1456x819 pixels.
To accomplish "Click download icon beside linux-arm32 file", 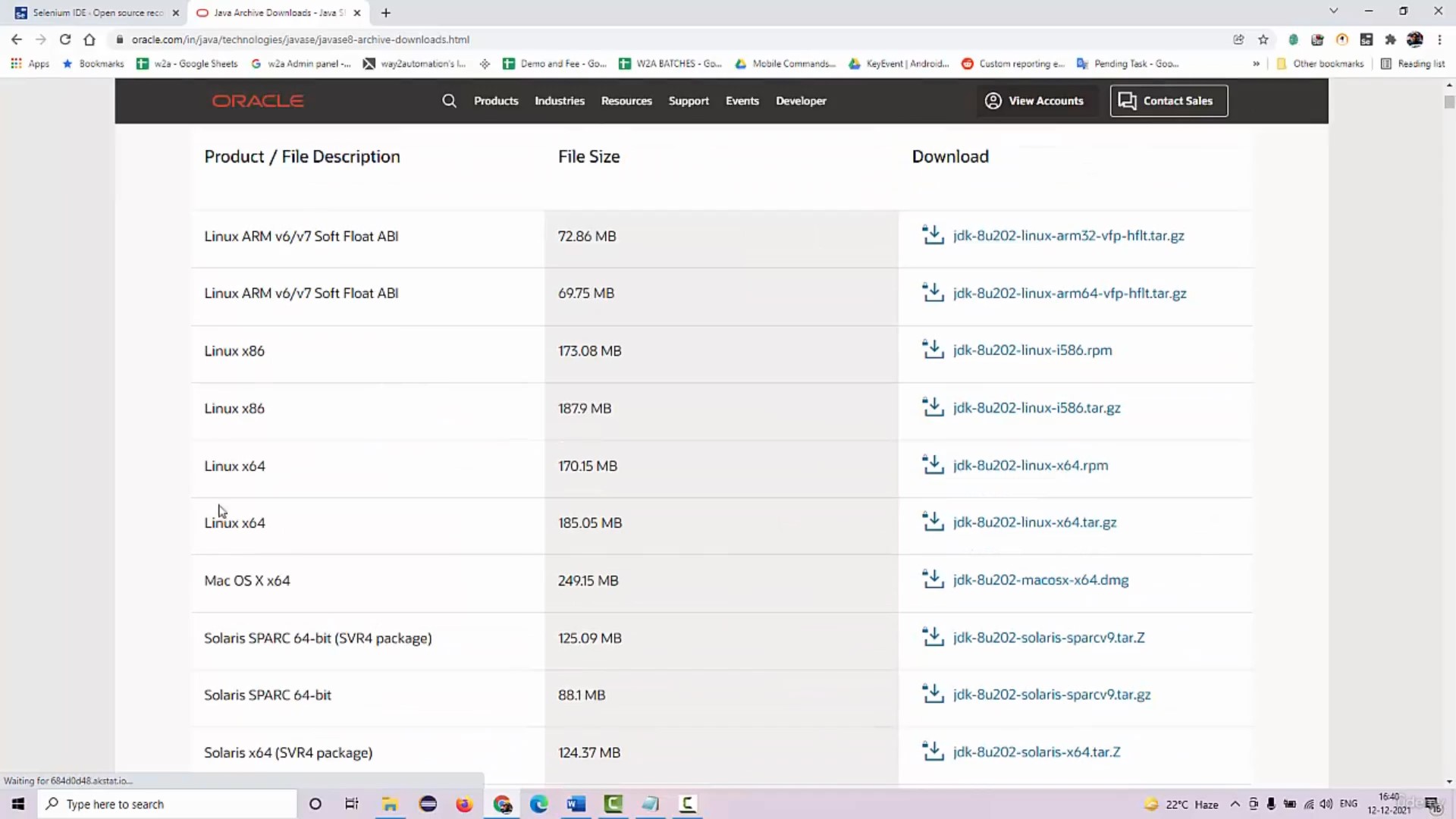I will click(x=933, y=235).
